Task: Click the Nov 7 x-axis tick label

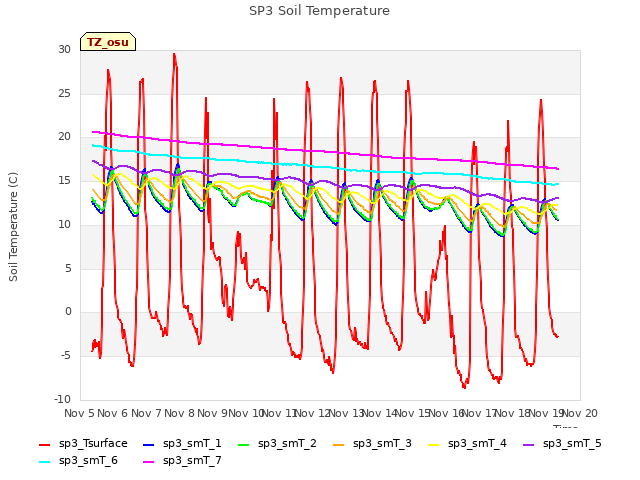Action: 146,413
